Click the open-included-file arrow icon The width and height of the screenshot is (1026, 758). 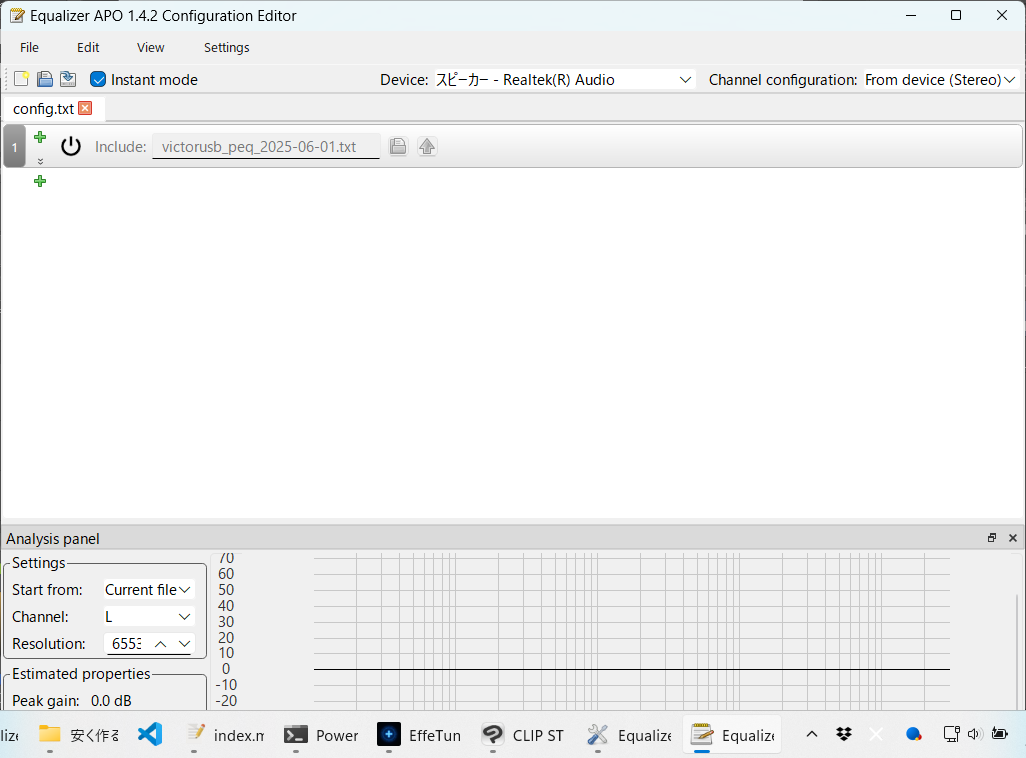coord(427,146)
